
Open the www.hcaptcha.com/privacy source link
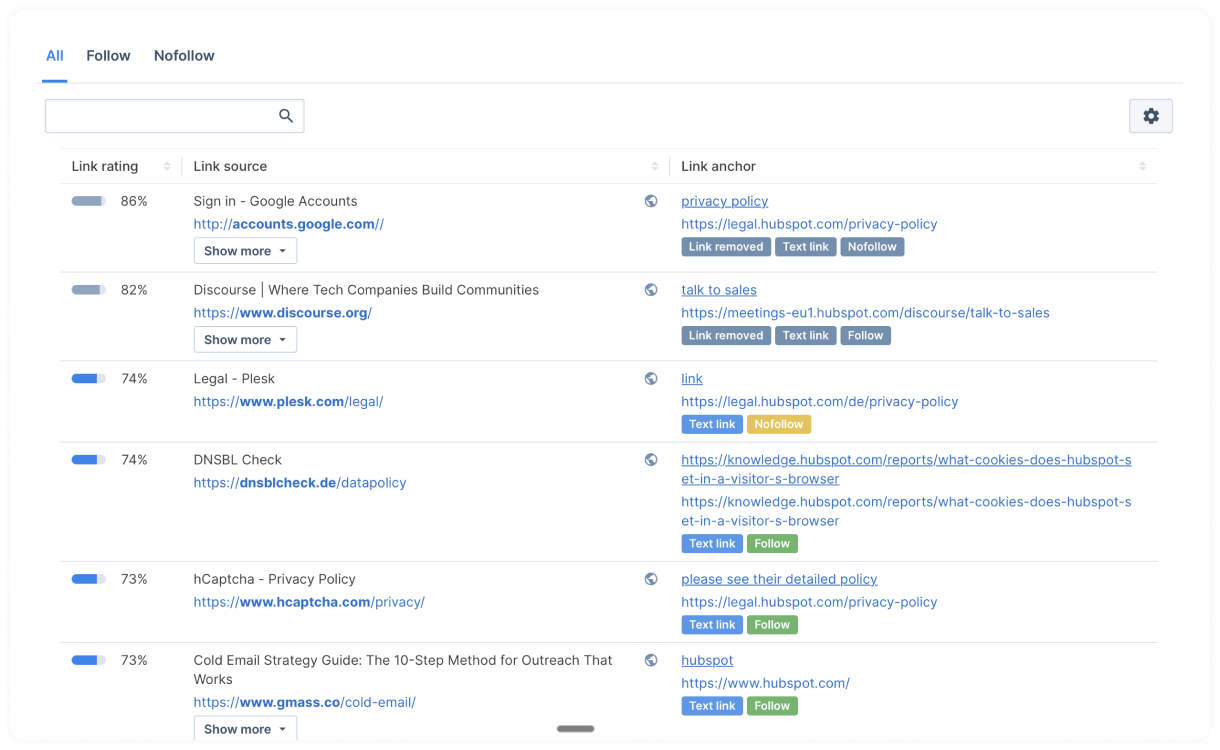[x=309, y=602]
